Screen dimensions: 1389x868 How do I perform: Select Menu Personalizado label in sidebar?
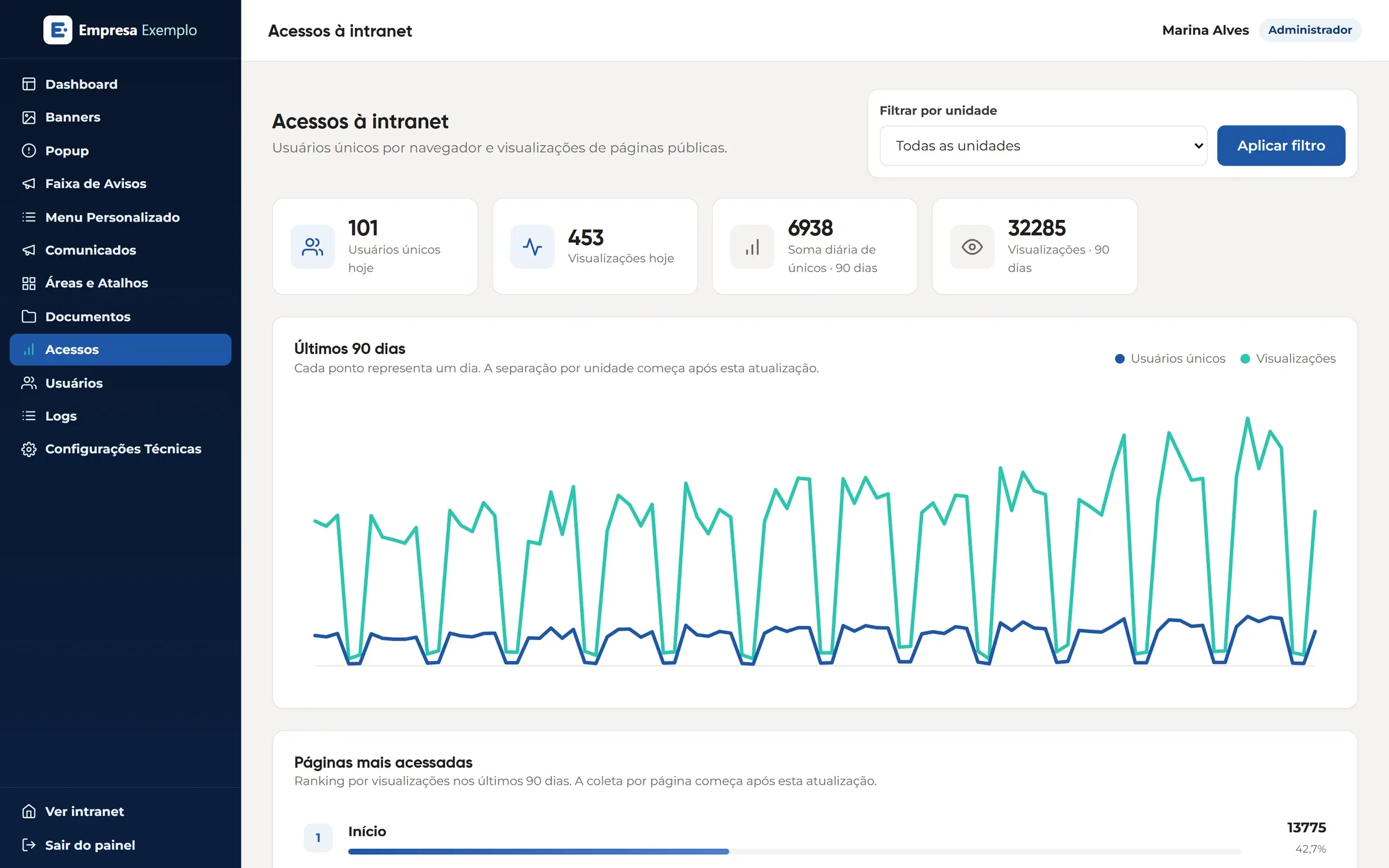tap(113, 217)
